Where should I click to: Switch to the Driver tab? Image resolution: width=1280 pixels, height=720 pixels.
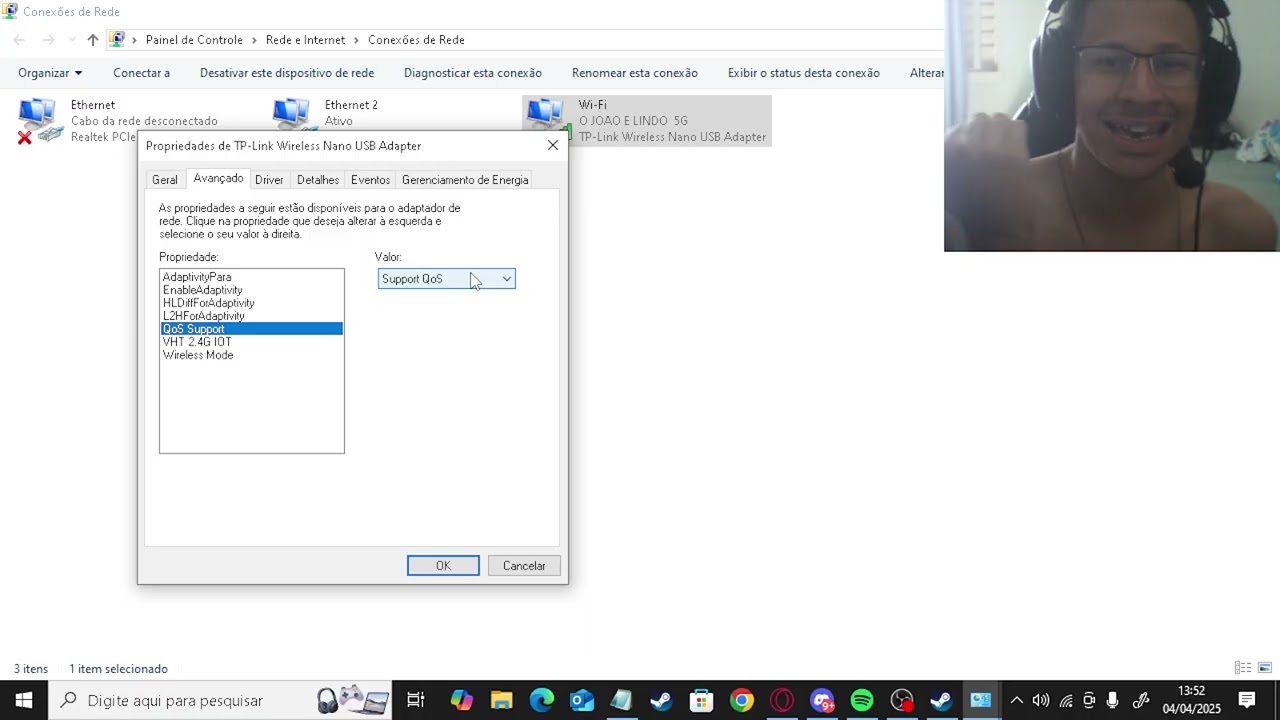269,180
